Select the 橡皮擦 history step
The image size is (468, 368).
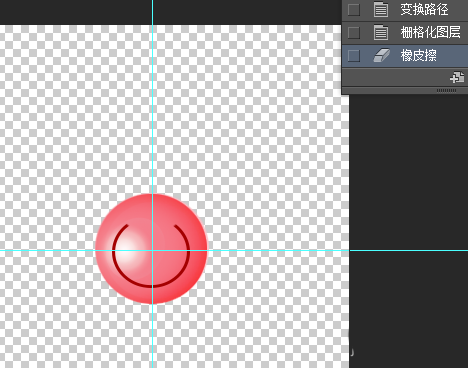point(405,55)
